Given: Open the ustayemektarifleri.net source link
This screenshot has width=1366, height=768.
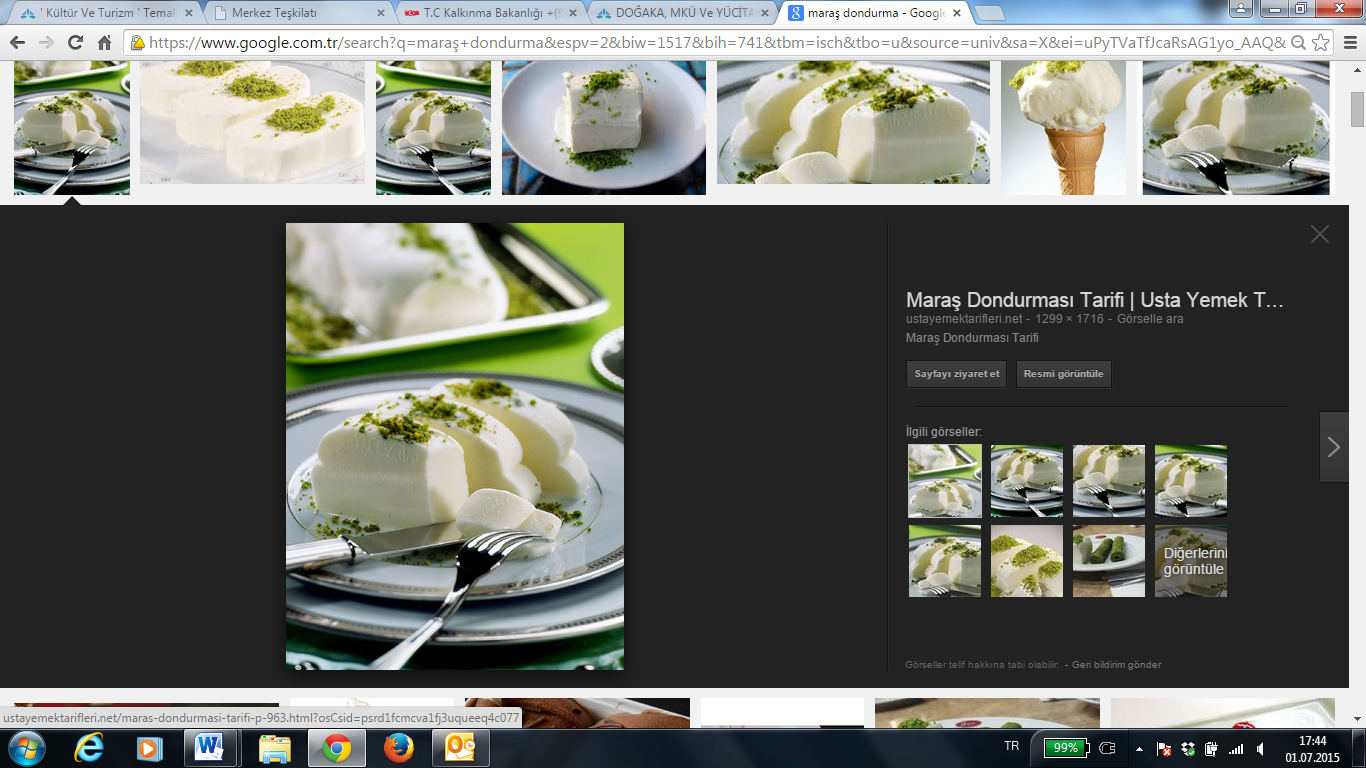Looking at the screenshot, I should click(x=964, y=319).
